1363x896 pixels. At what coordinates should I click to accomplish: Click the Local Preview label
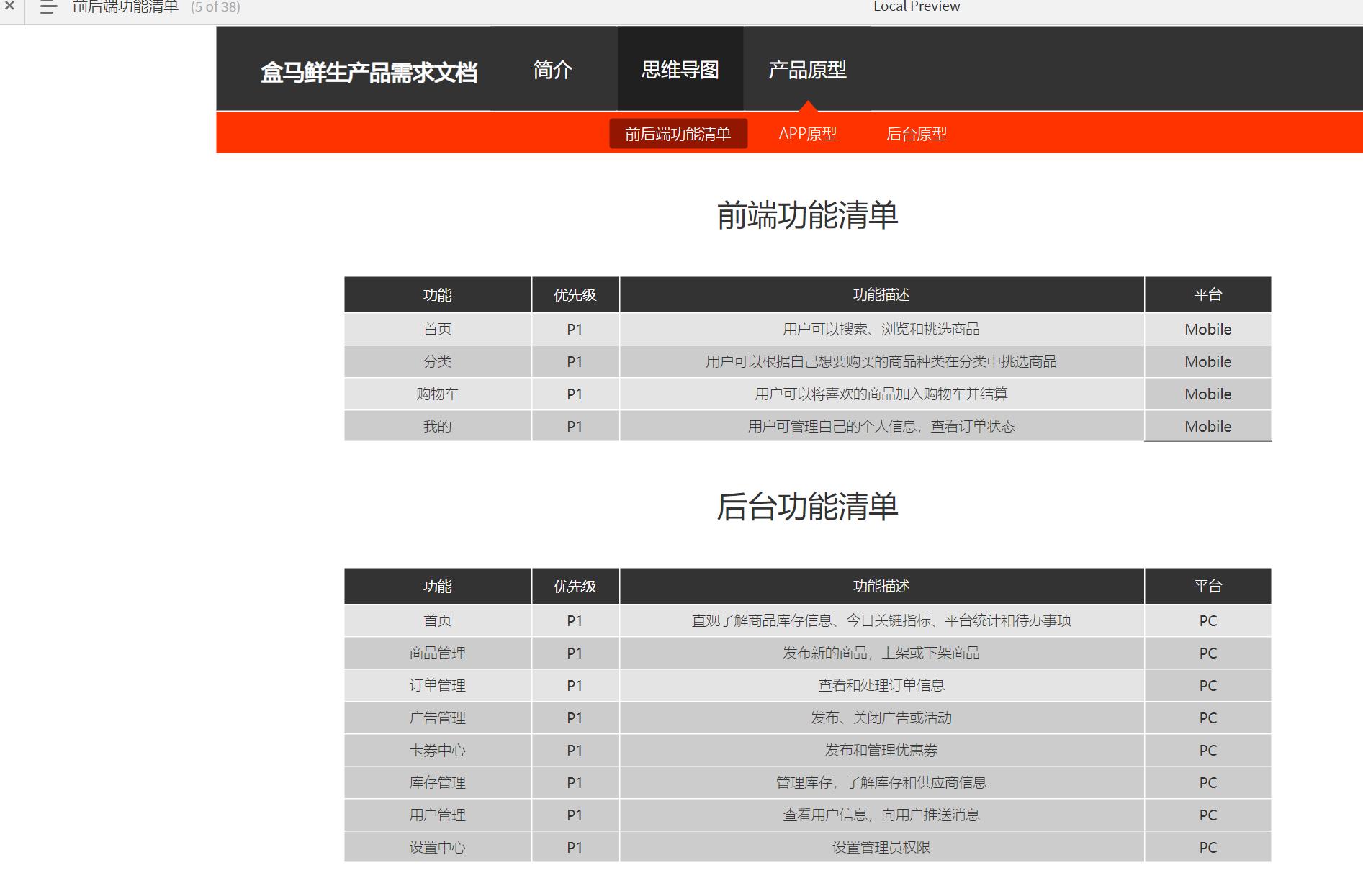pos(917,6)
